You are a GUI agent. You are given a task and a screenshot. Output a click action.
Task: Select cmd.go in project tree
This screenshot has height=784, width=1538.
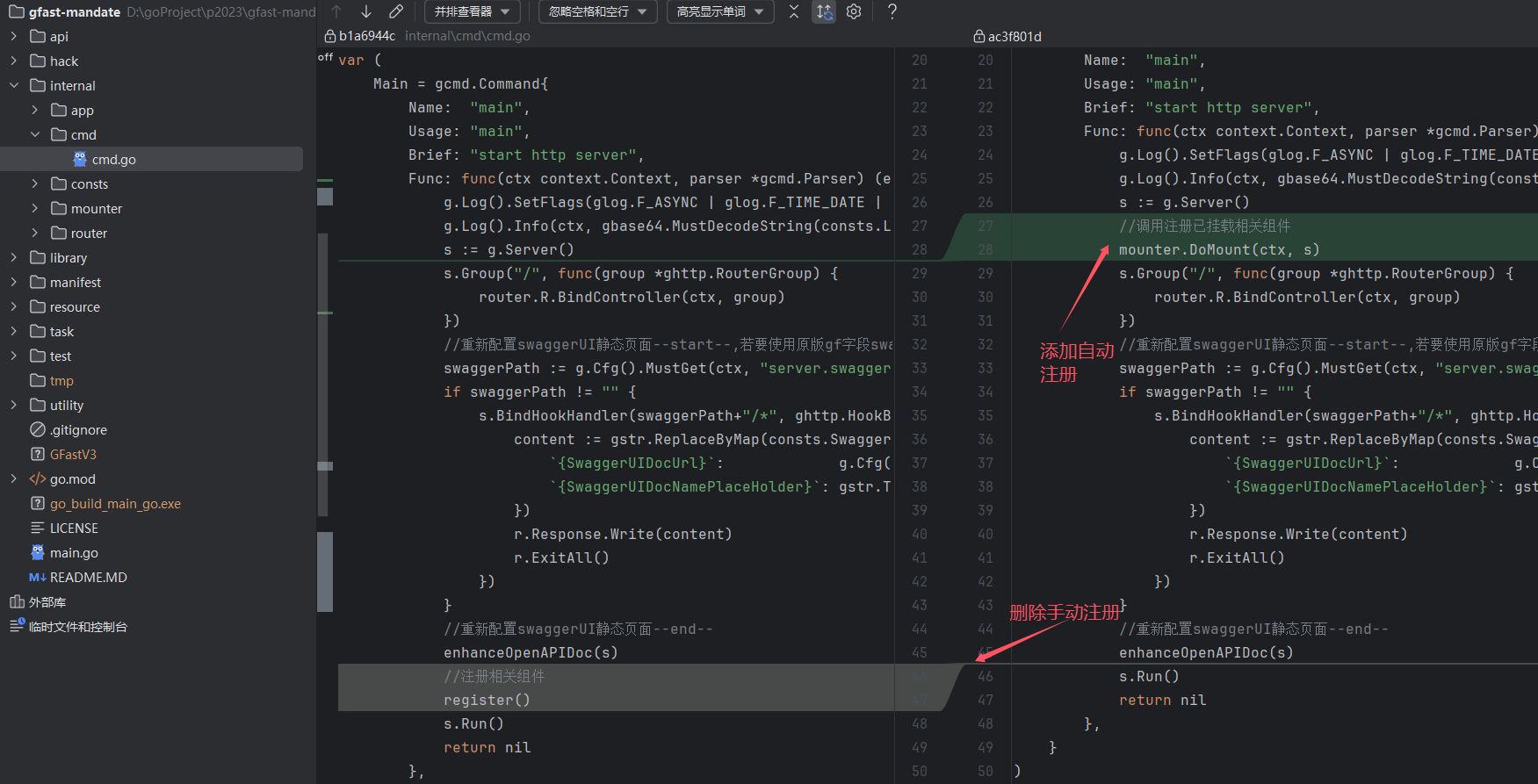pos(113,159)
